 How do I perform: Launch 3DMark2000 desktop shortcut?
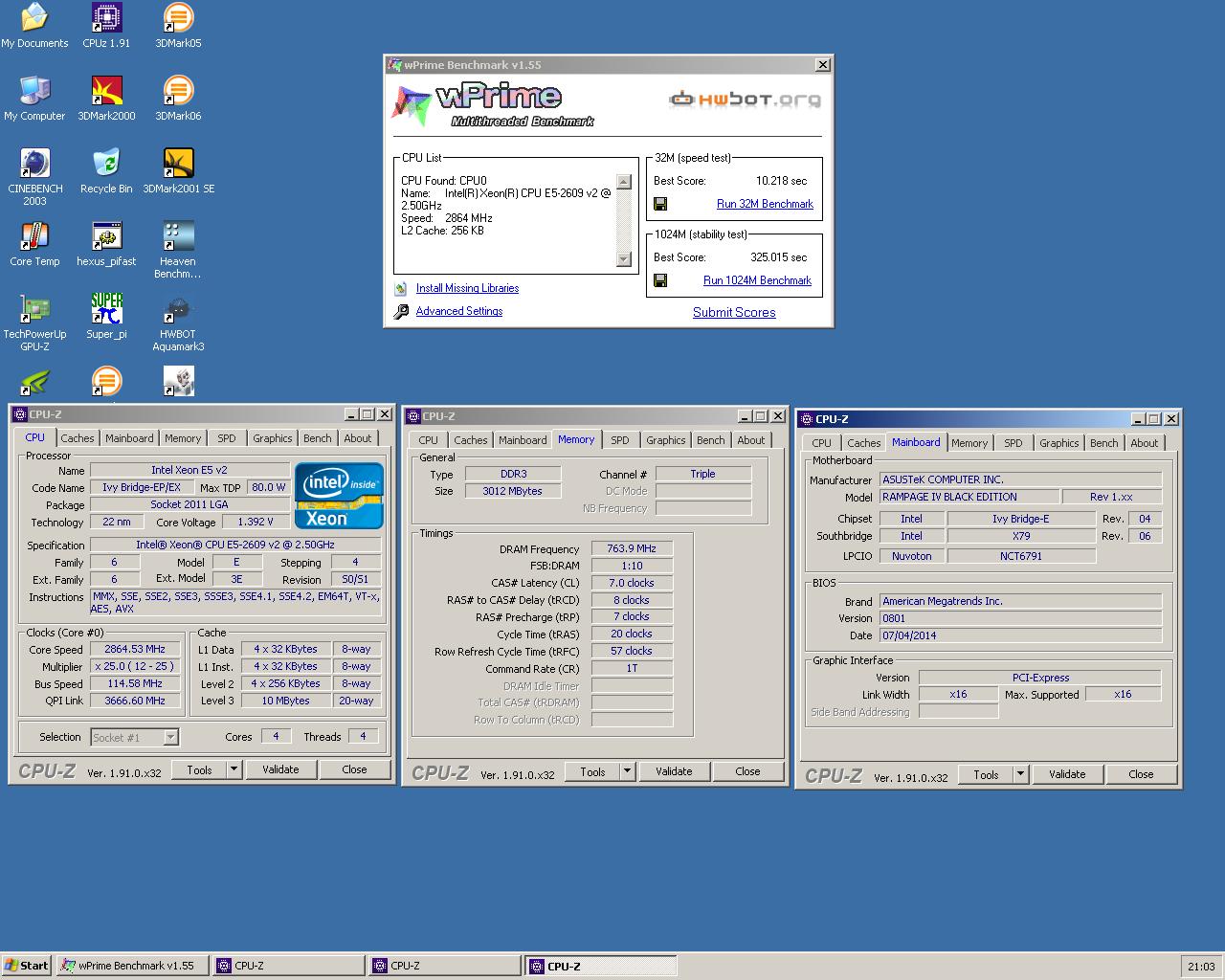(x=106, y=99)
